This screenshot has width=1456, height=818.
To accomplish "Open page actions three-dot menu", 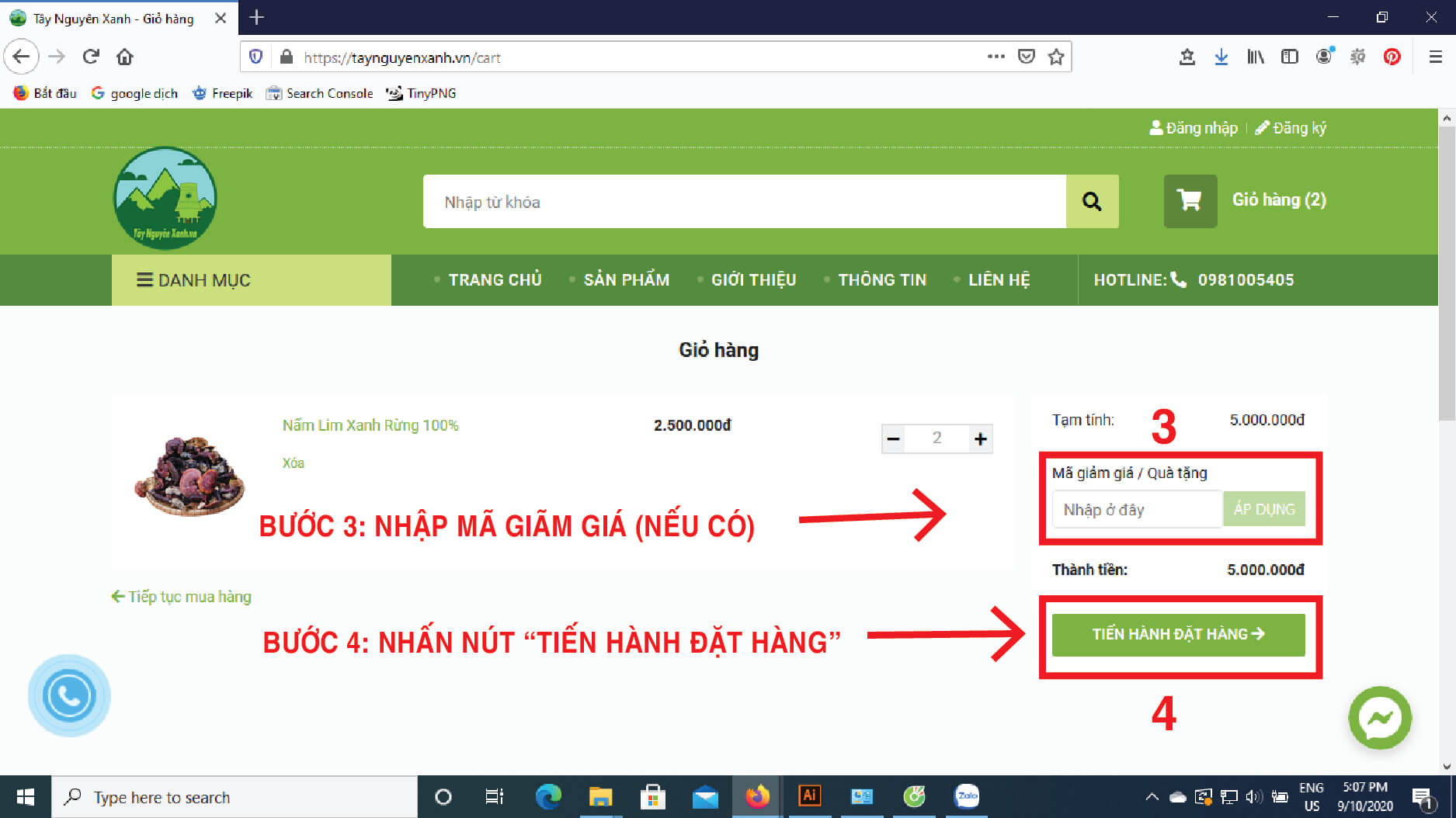I will point(996,57).
